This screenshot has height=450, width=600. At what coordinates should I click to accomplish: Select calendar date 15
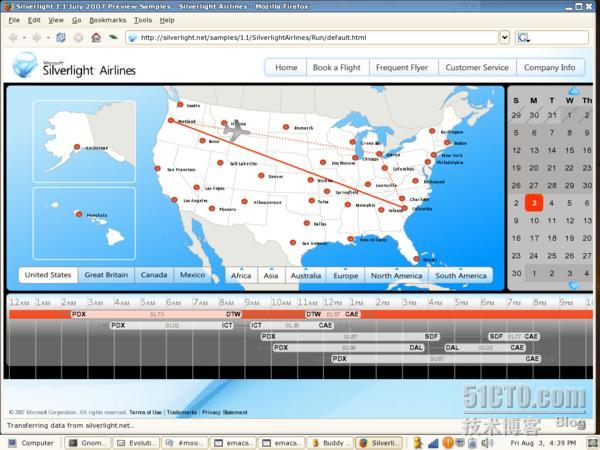point(569,150)
